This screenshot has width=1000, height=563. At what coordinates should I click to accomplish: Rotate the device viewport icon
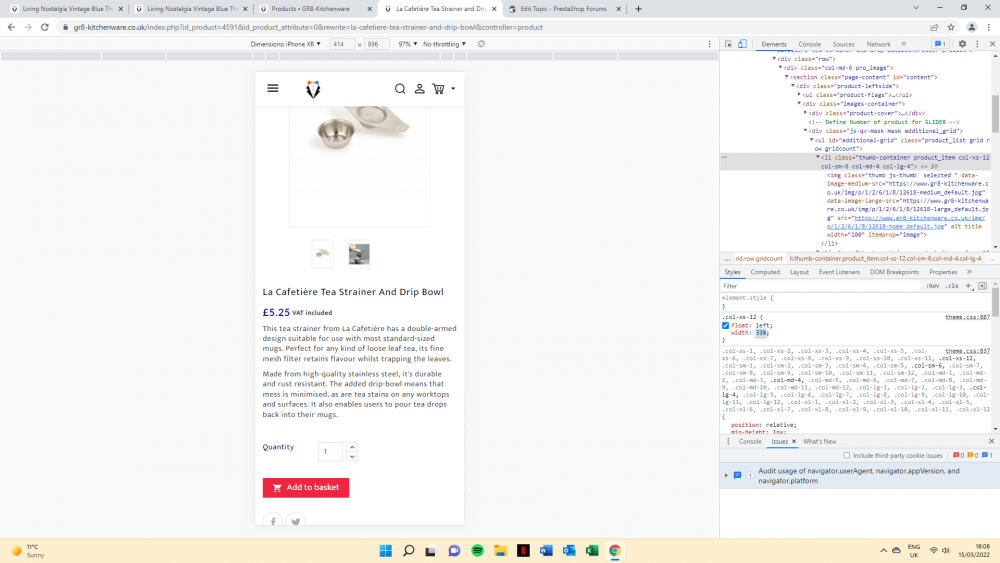click(x=482, y=44)
